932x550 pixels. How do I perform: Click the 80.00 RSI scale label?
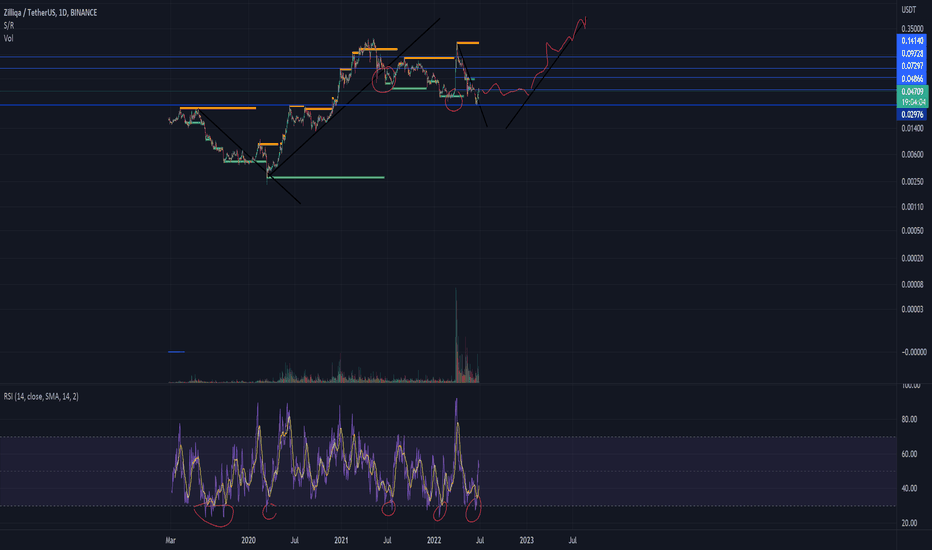[909, 419]
